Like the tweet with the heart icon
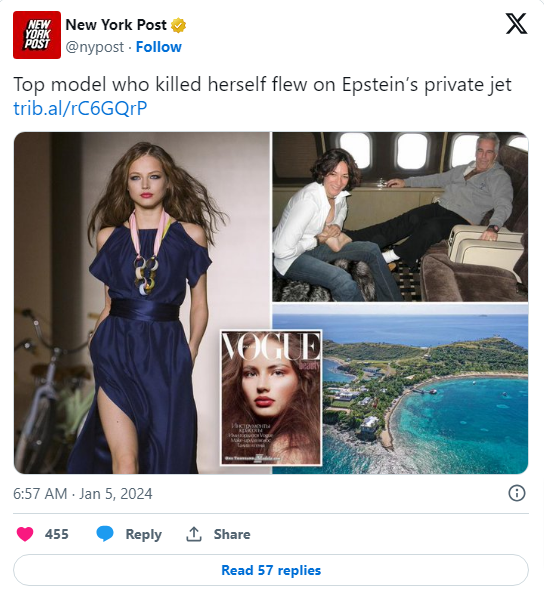The height and width of the screenshot is (595, 544). (25, 534)
